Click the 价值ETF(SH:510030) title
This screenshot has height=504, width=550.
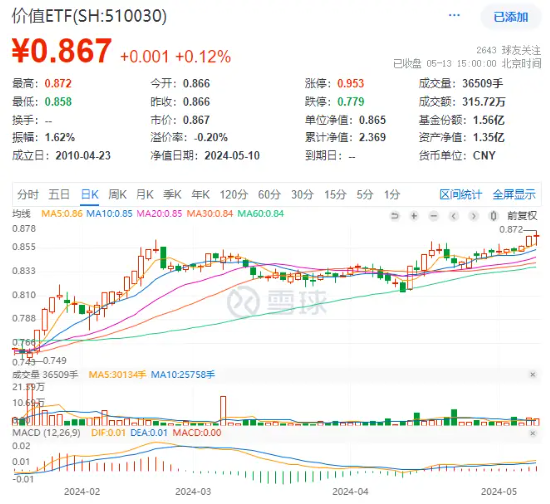(x=89, y=16)
